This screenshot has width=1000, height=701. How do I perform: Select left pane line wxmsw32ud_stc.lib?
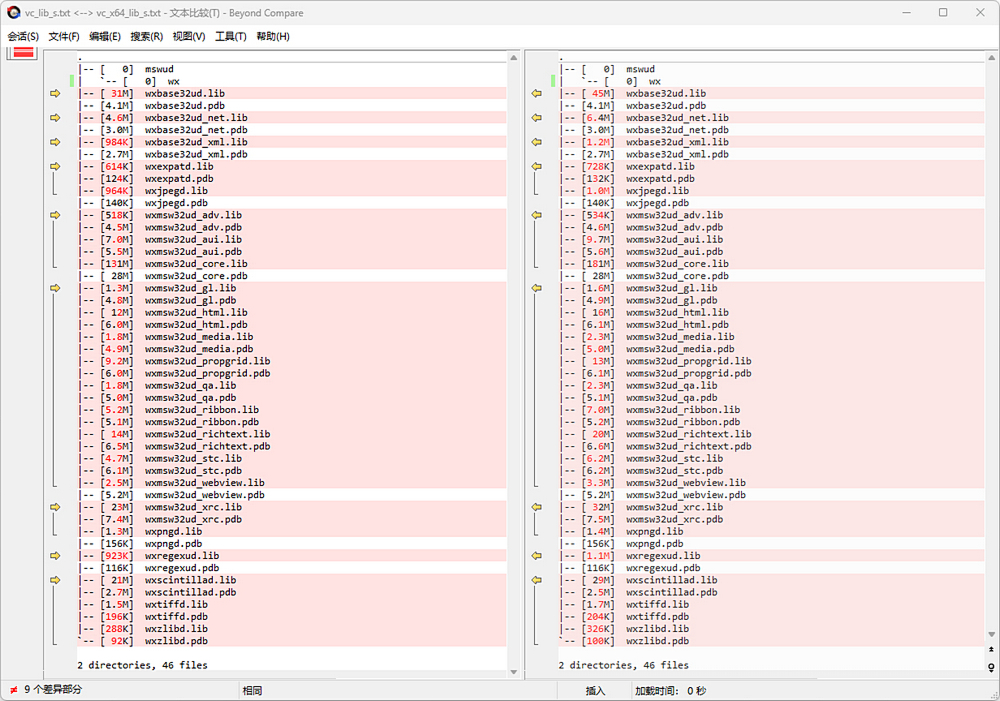coord(292,458)
